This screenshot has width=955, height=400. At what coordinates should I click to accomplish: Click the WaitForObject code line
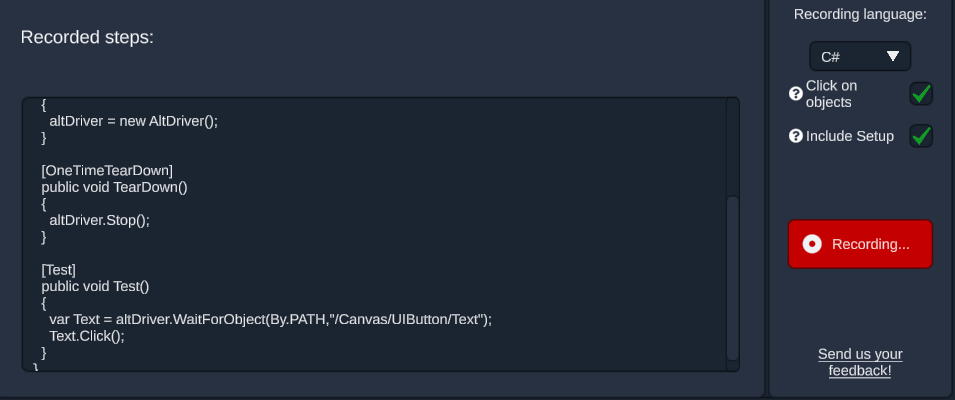270,320
